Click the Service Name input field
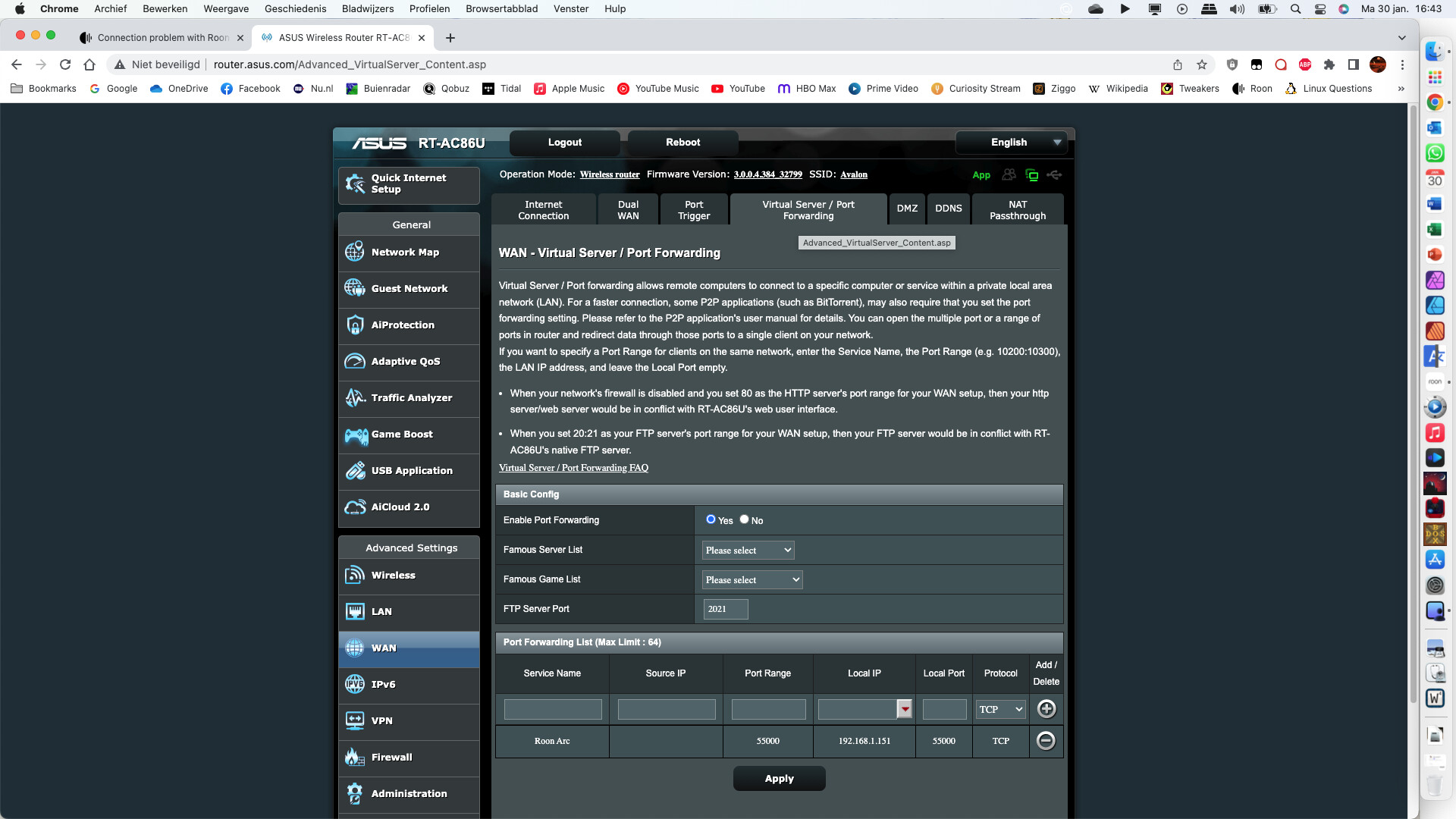1456x819 pixels. (552, 709)
